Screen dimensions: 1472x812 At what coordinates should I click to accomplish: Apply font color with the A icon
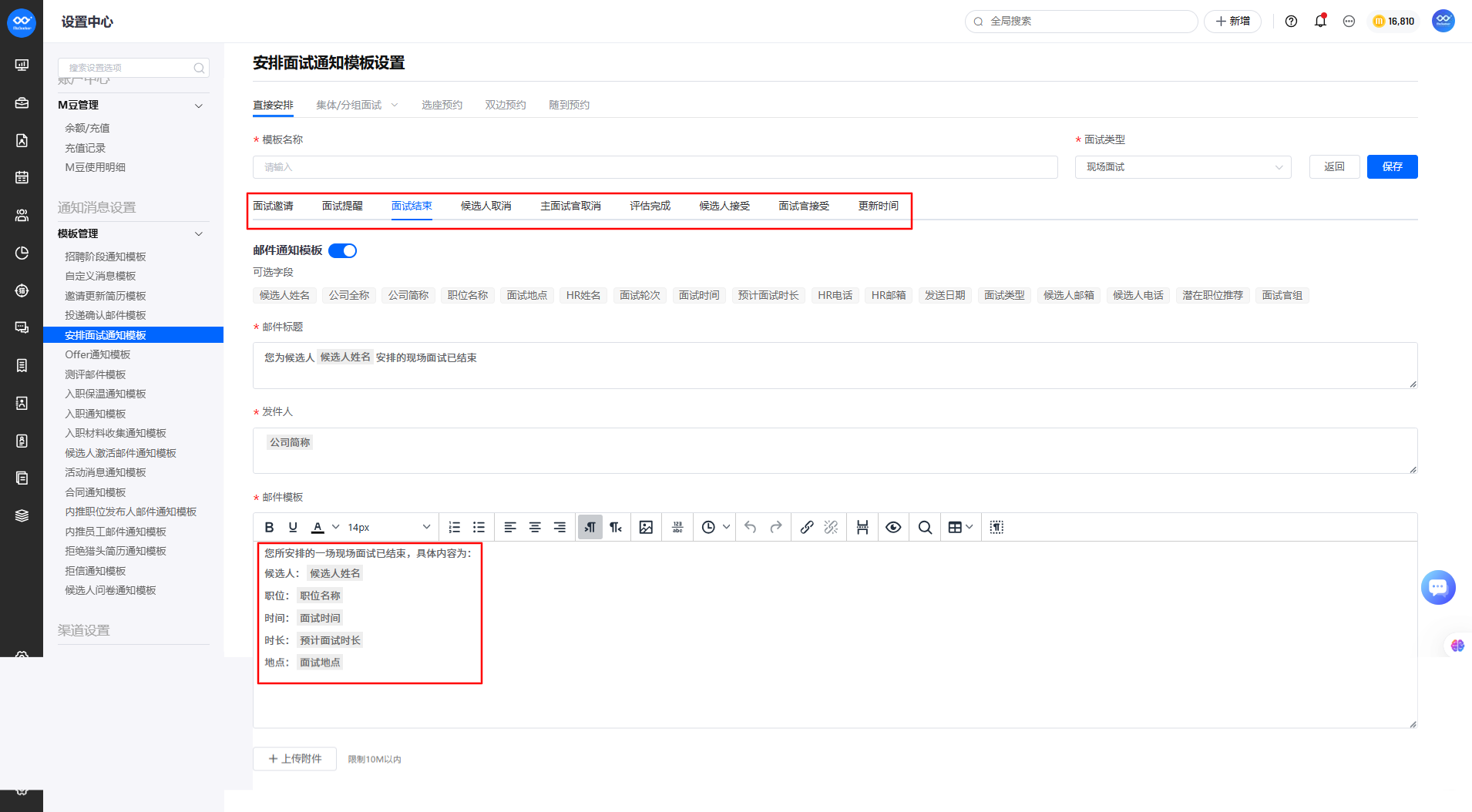pyautogui.click(x=318, y=528)
